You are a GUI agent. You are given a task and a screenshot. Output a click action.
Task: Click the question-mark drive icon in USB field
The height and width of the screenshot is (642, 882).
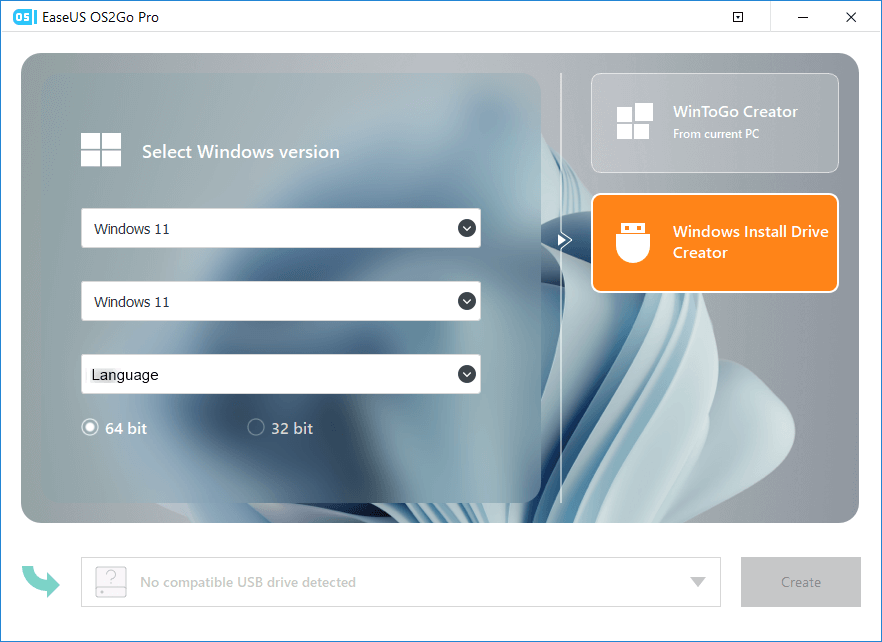point(110,581)
